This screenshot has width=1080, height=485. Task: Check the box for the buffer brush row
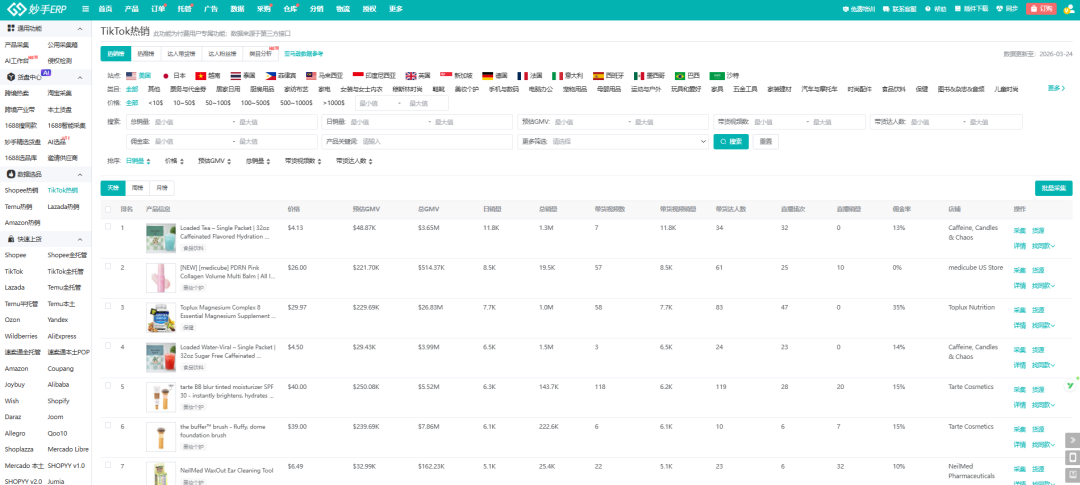click(x=107, y=426)
